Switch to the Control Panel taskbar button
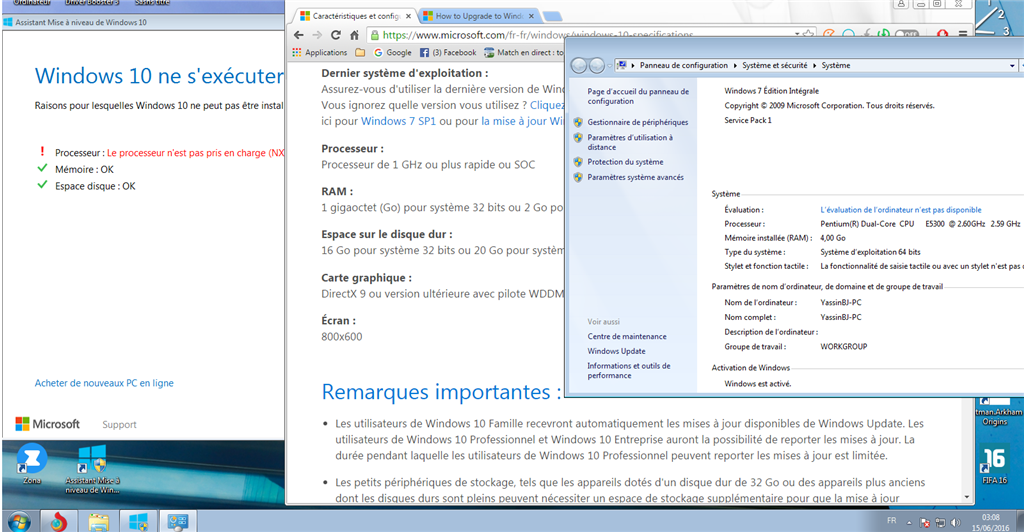Image resolution: width=1024 pixels, height=532 pixels. tap(178, 522)
